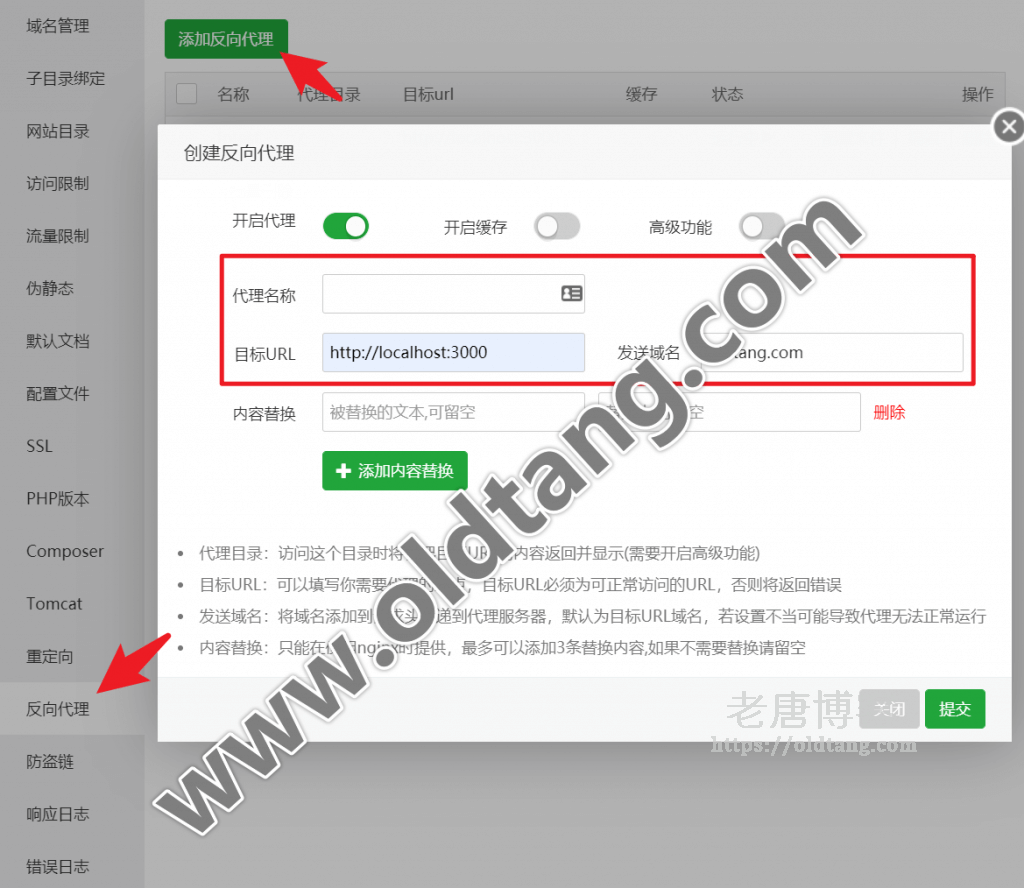Disable the 开启代理 toggle

(x=345, y=227)
